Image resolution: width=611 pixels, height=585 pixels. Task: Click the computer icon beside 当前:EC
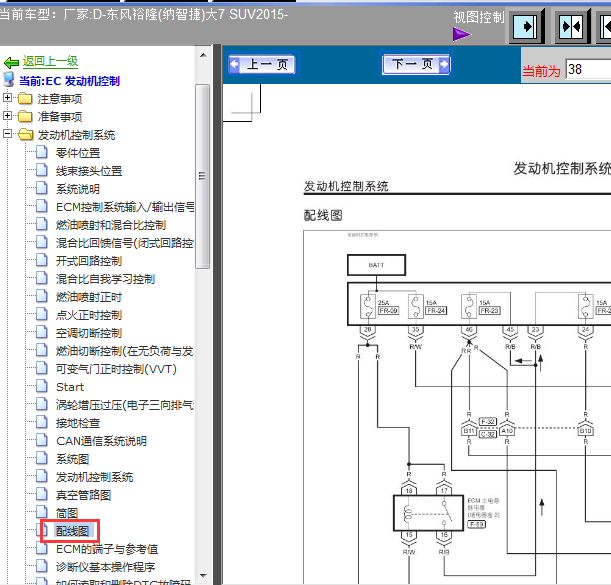[x=9, y=79]
